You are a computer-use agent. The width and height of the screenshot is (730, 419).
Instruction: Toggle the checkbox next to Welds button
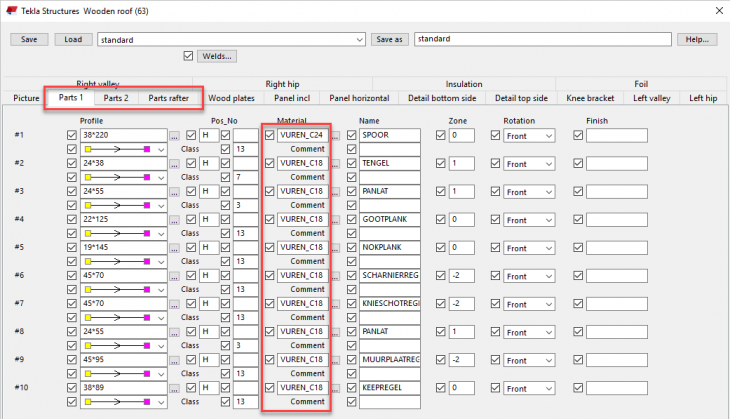click(x=189, y=56)
